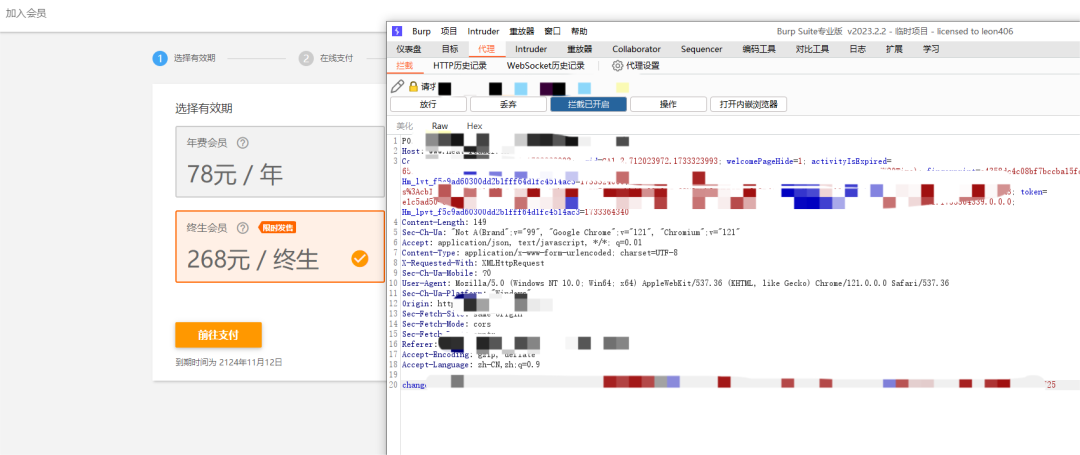Open the HTTP历史记录 sub-tab
This screenshot has height=455, width=1080.
point(460,66)
